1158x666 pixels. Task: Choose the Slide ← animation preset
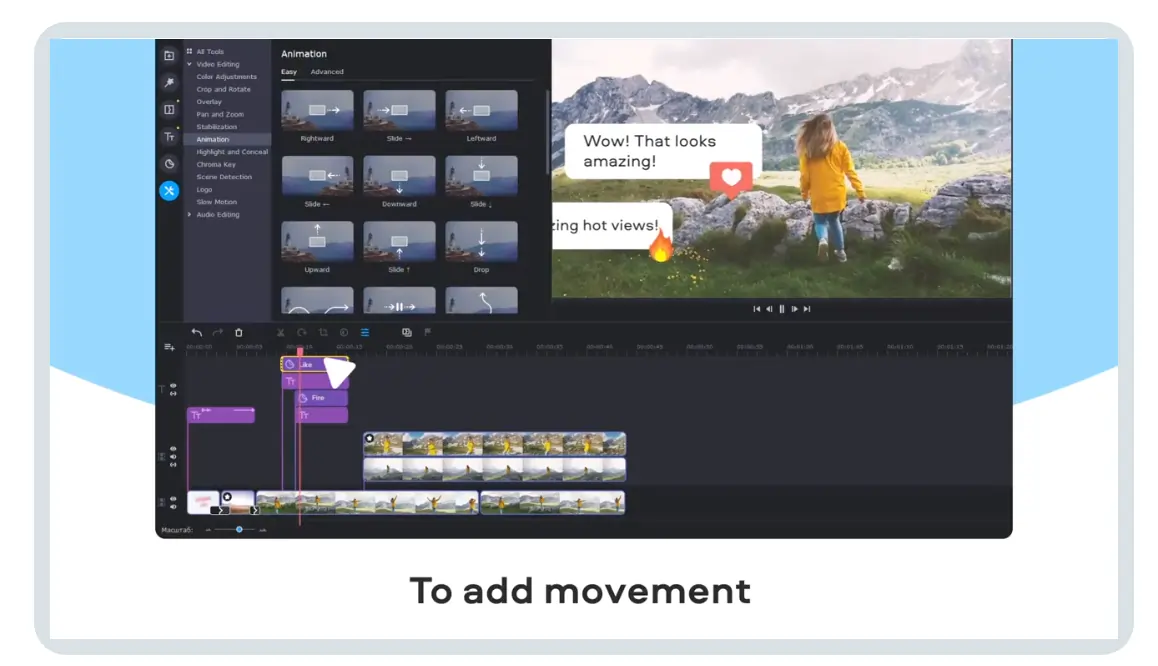click(318, 176)
